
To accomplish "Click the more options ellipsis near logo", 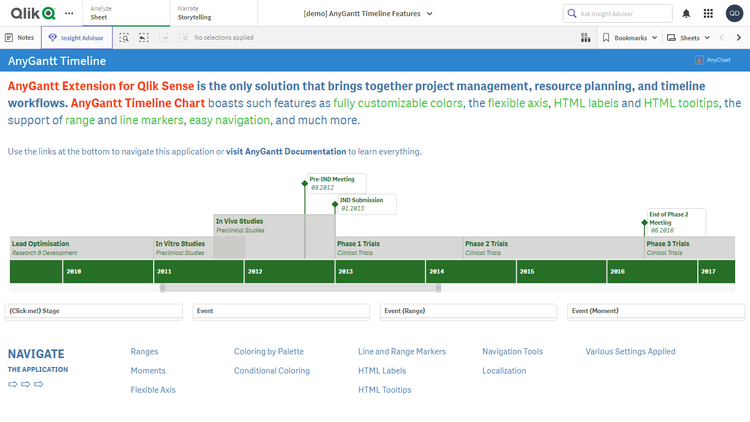I will pos(69,13).
